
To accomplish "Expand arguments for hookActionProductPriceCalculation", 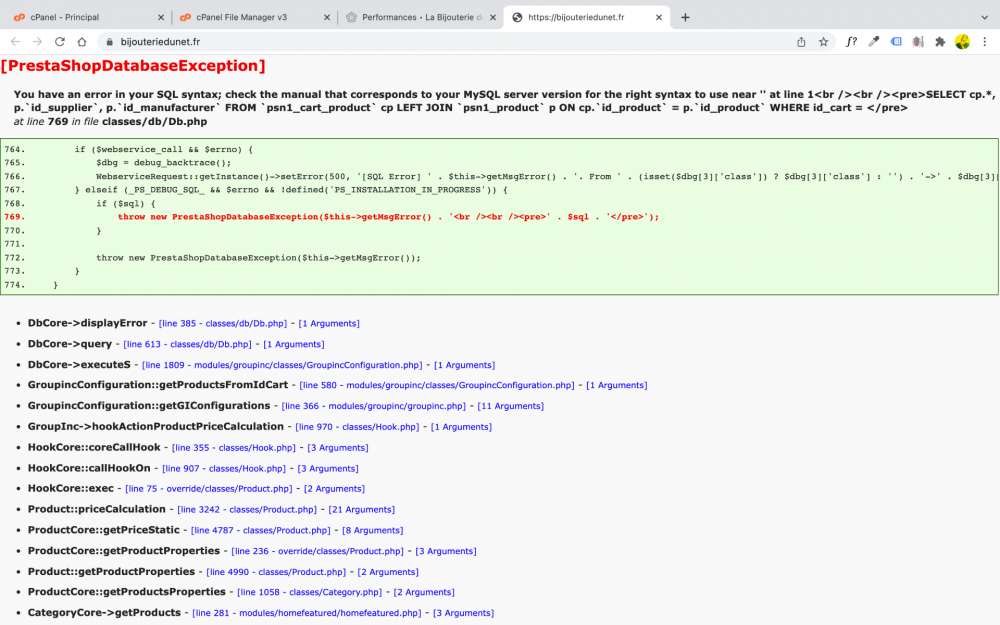I will tap(461, 427).
